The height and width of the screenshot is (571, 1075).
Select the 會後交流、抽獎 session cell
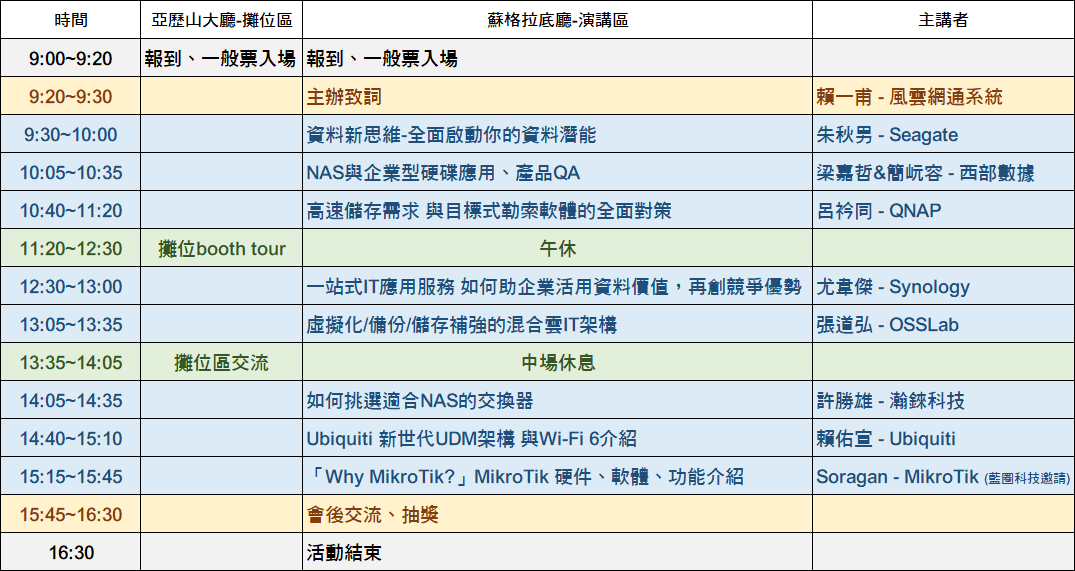pos(372,515)
